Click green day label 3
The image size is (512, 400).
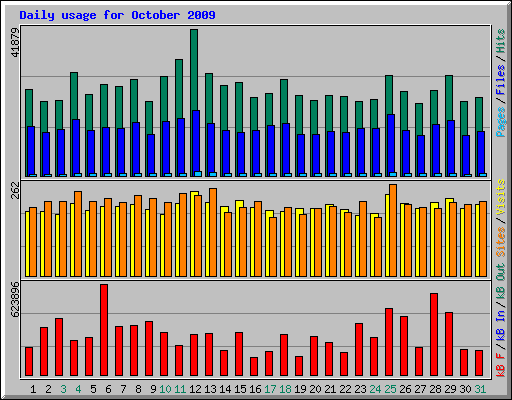point(63,389)
